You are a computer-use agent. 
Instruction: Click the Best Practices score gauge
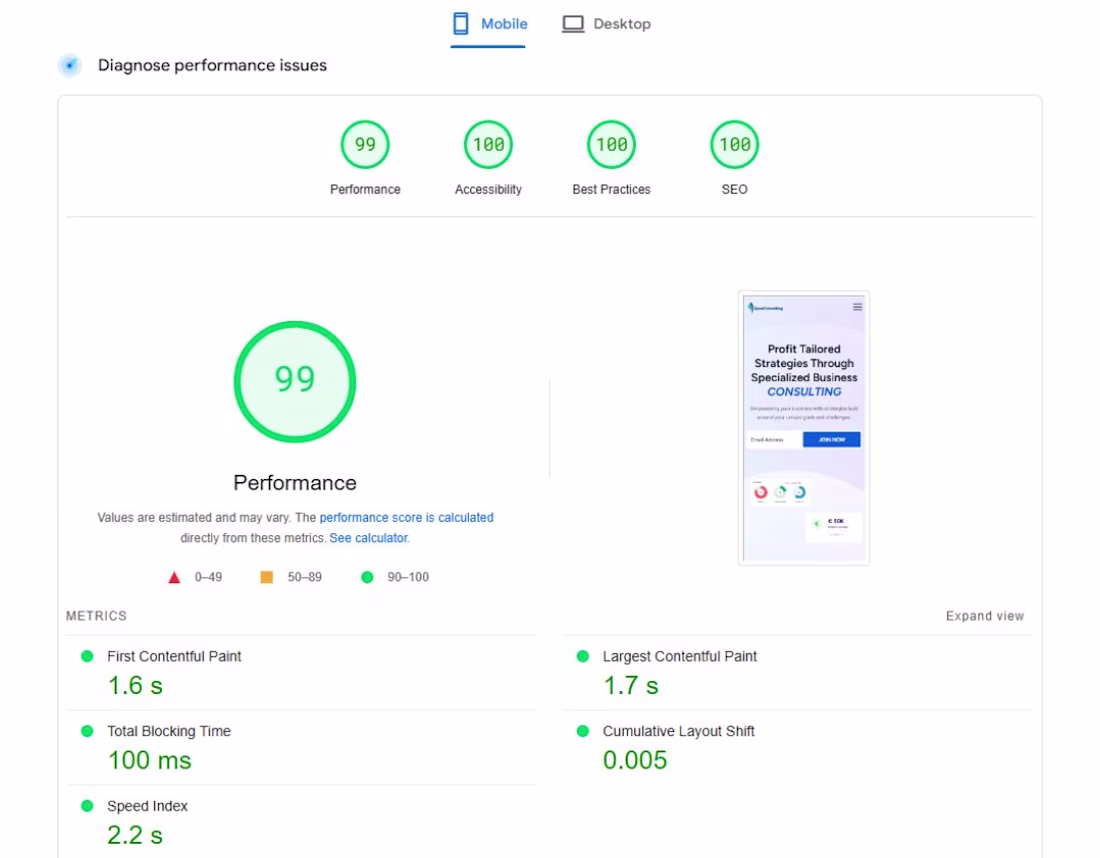tap(611, 145)
